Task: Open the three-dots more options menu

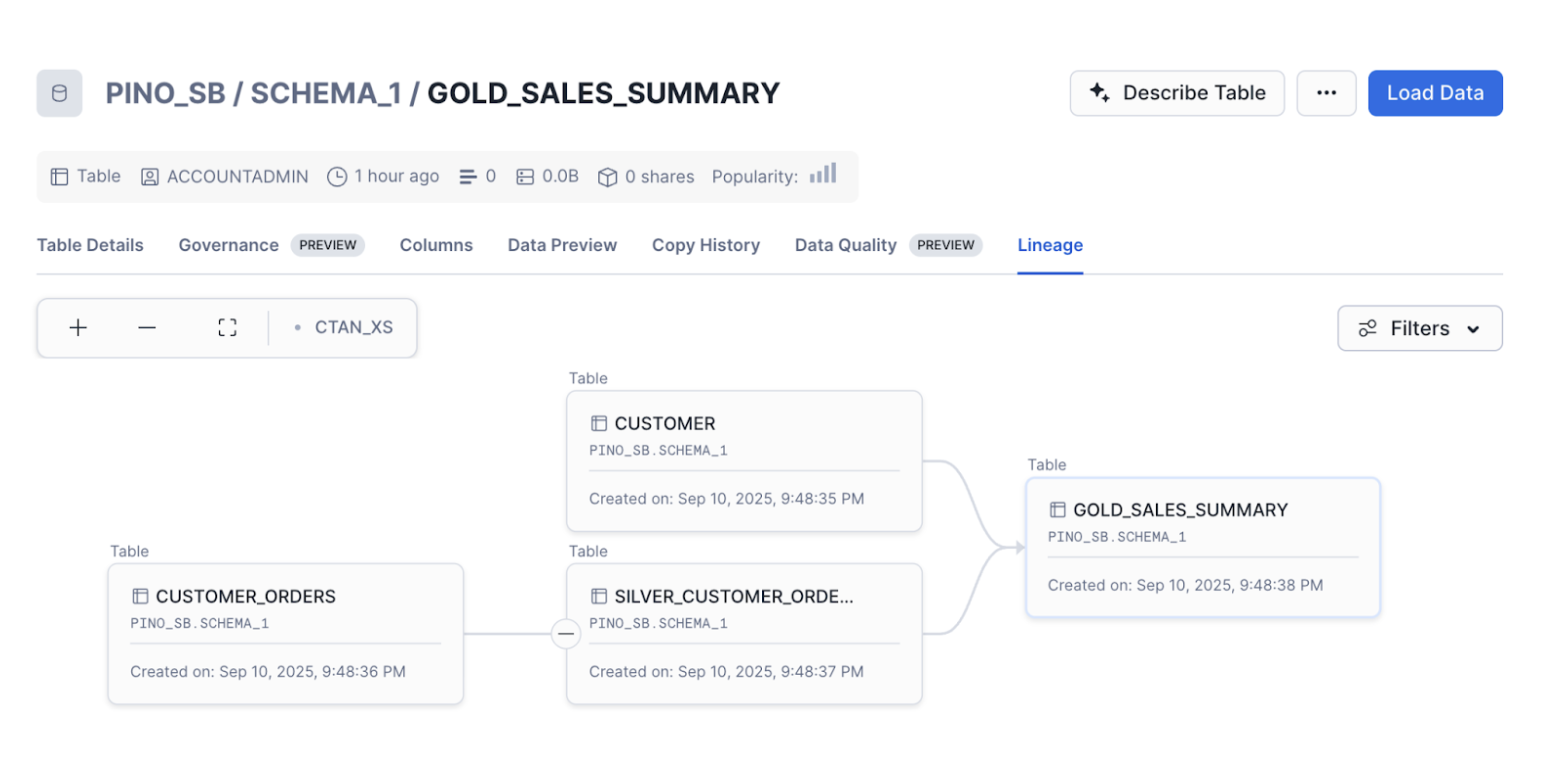Action: point(1326,93)
